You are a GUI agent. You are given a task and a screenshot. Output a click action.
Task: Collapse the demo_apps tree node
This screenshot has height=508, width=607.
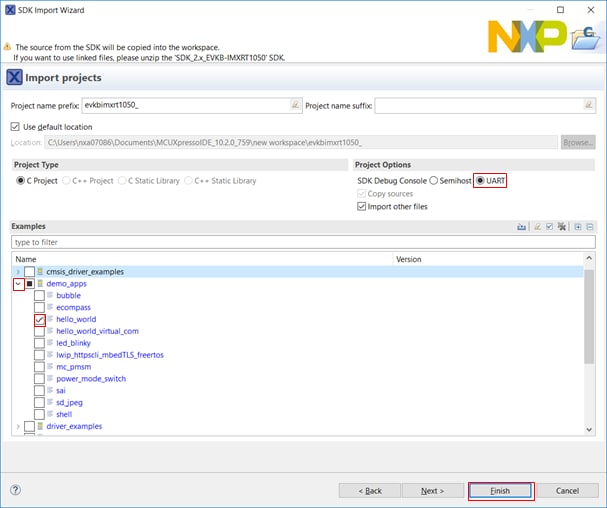[17, 284]
